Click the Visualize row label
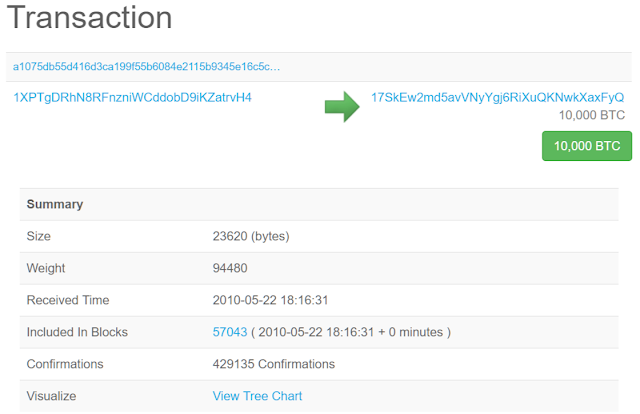Viewport: 640px width, 414px height. pyautogui.click(x=52, y=396)
